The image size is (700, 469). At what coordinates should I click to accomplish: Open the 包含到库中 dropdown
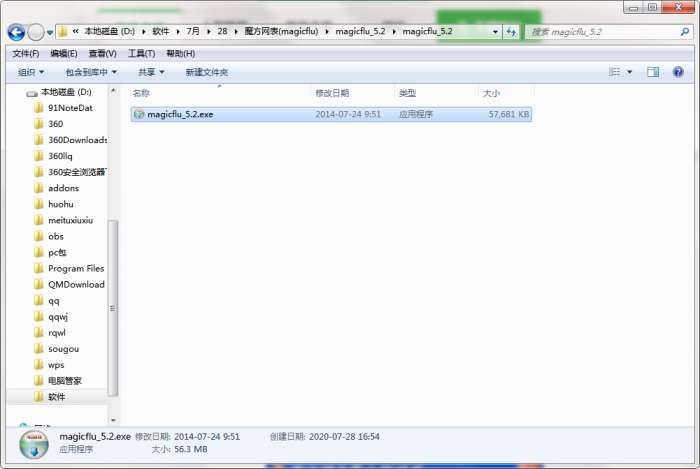(x=91, y=72)
